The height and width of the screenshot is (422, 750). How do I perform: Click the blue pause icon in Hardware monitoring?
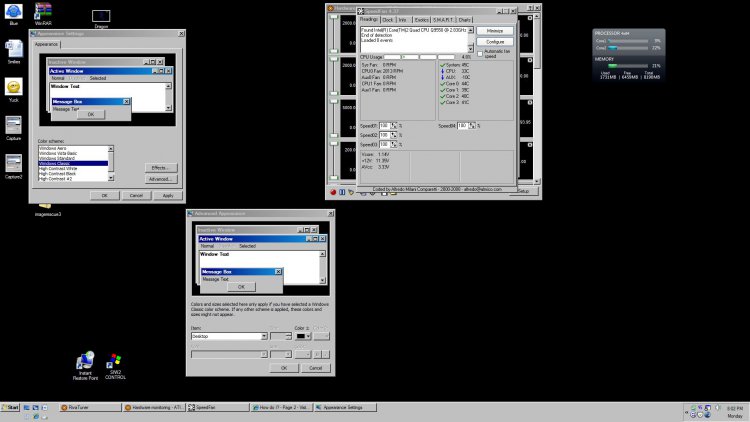[x=342, y=192]
